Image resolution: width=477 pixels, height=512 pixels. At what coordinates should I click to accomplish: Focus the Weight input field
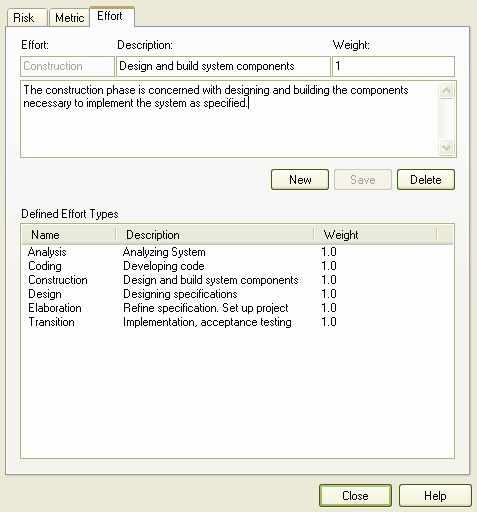393,66
